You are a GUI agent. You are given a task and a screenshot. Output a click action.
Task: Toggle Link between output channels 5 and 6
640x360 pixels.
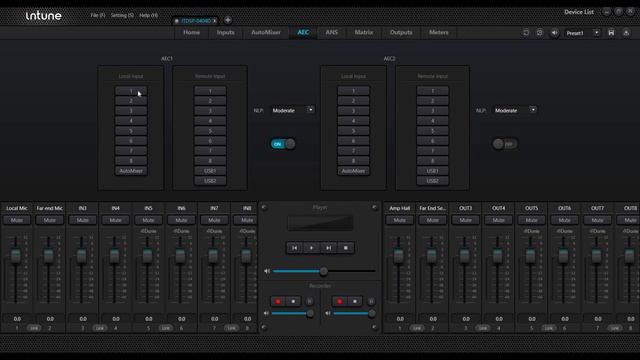click(x=548, y=328)
